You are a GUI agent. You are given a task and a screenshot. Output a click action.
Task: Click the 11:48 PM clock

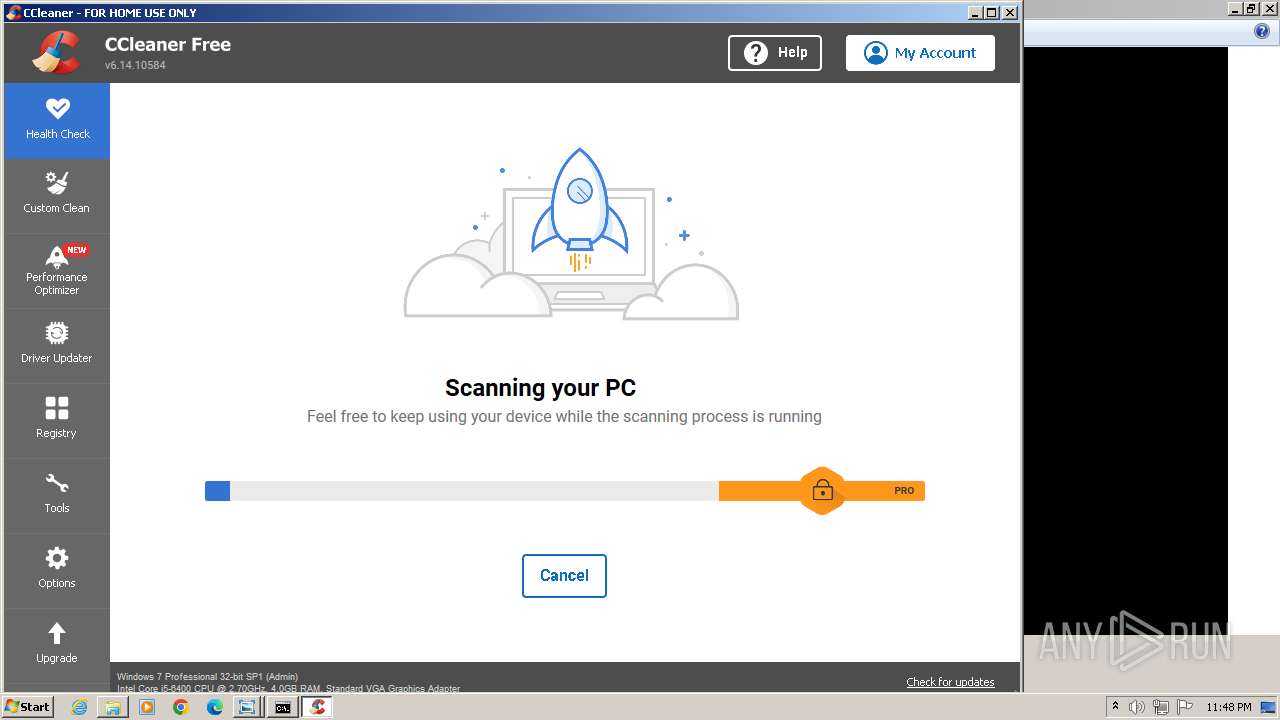coord(1229,707)
